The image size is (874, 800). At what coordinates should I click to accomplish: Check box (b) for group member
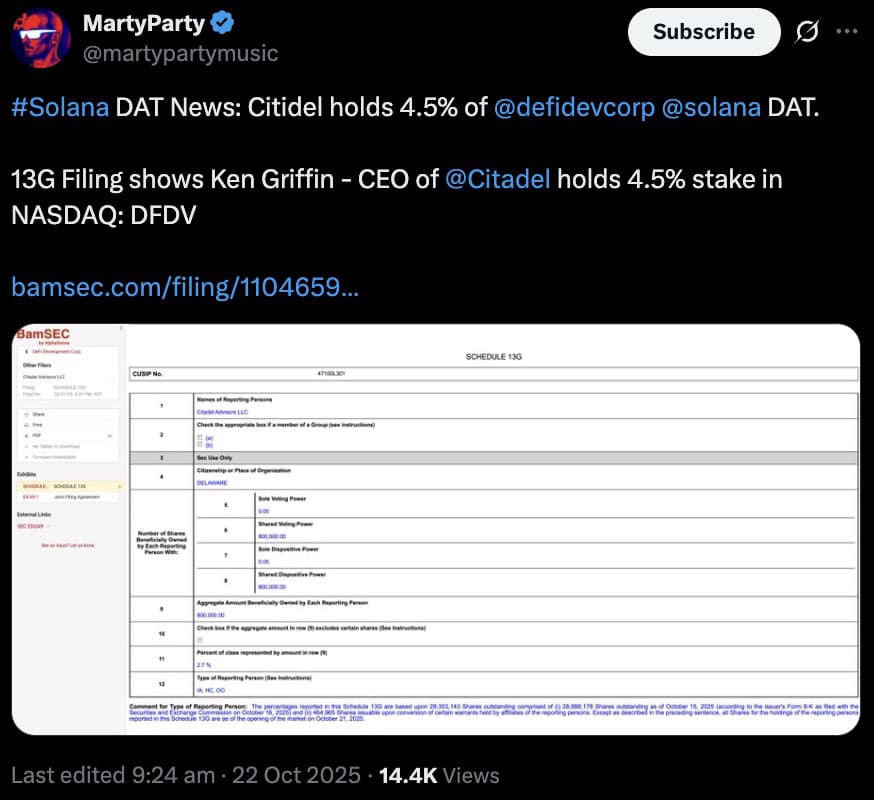click(x=201, y=444)
